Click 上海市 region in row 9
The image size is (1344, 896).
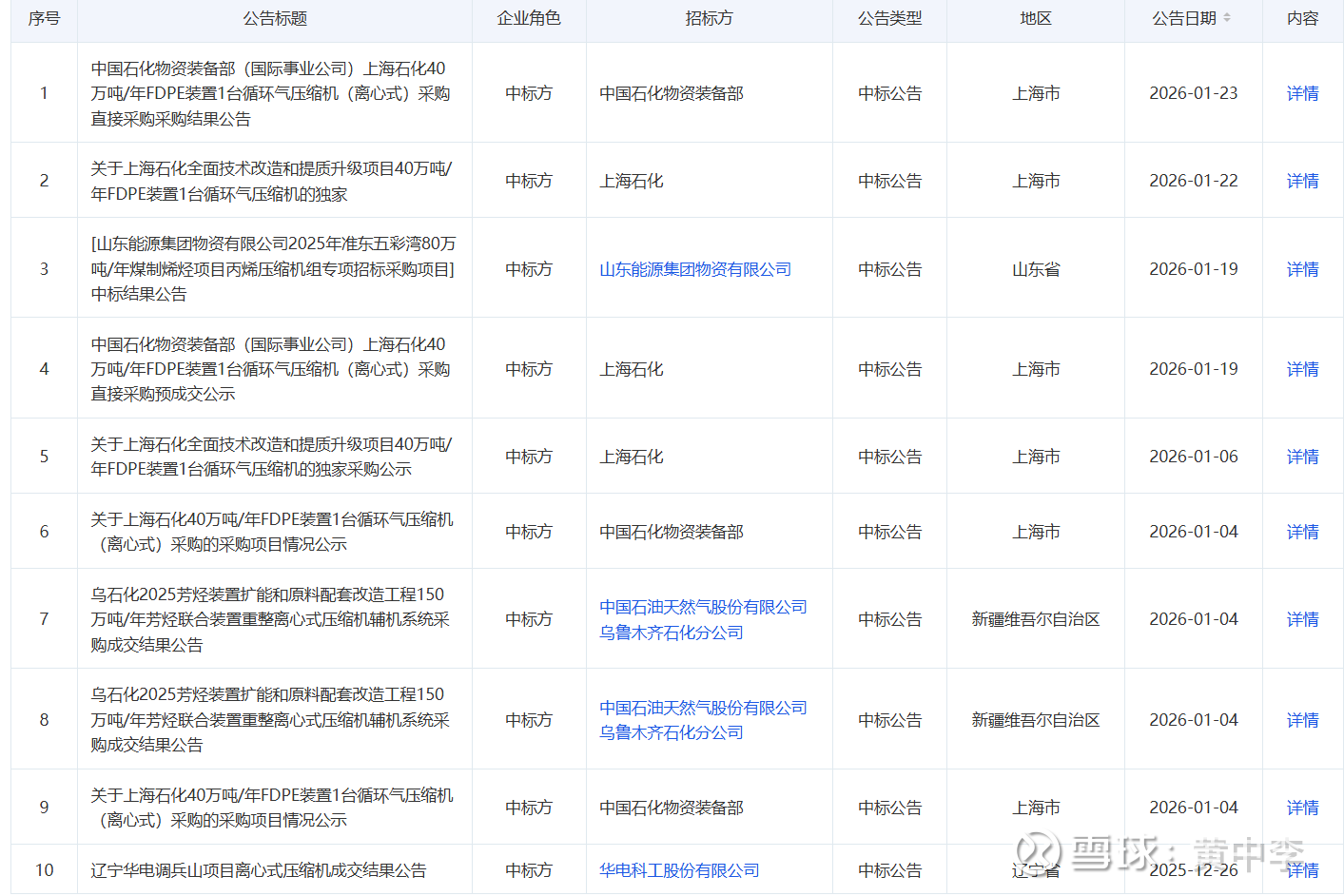tap(1036, 808)
